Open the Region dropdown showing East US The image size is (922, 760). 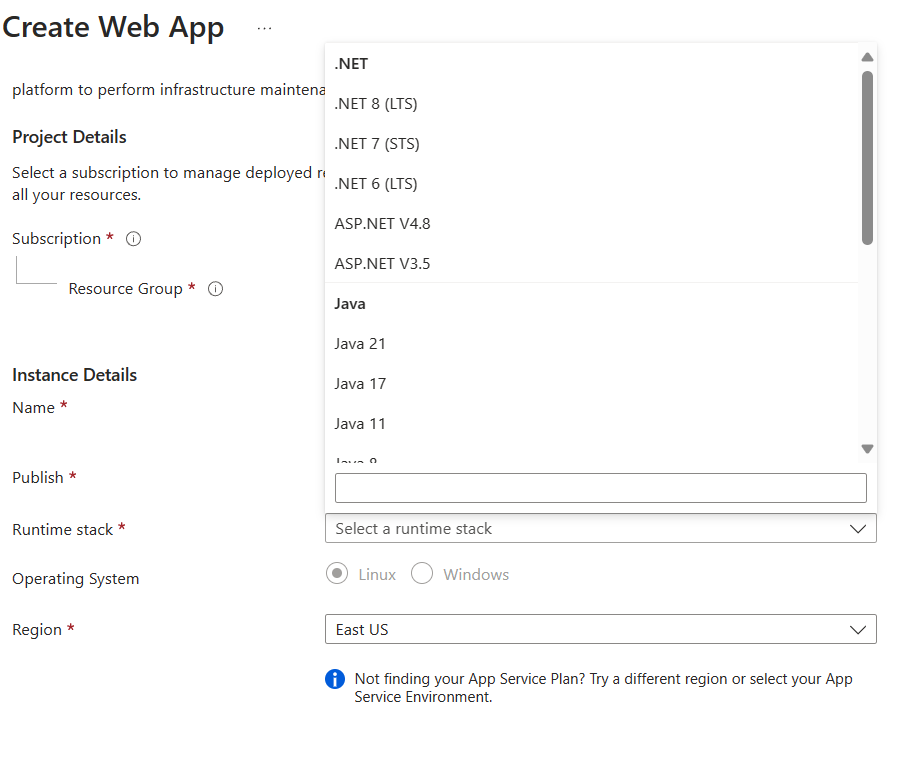click(x=600, y=630)
